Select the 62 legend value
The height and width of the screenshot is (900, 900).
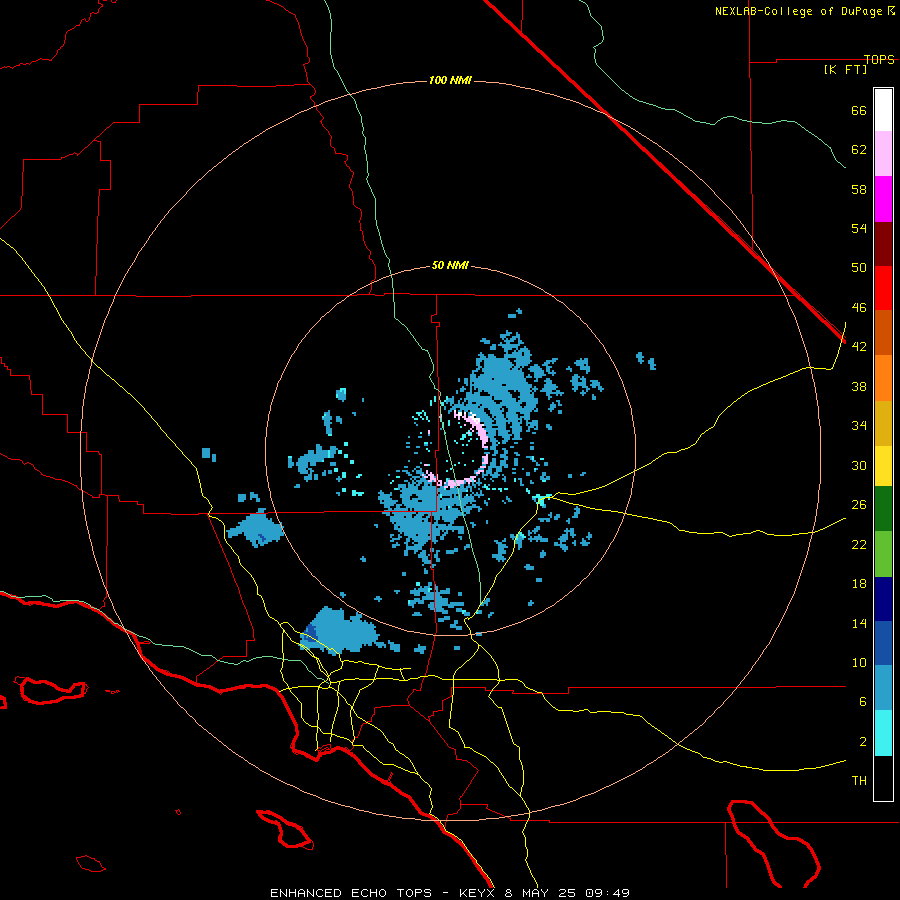pyautogui.click(x=859, y=150)
